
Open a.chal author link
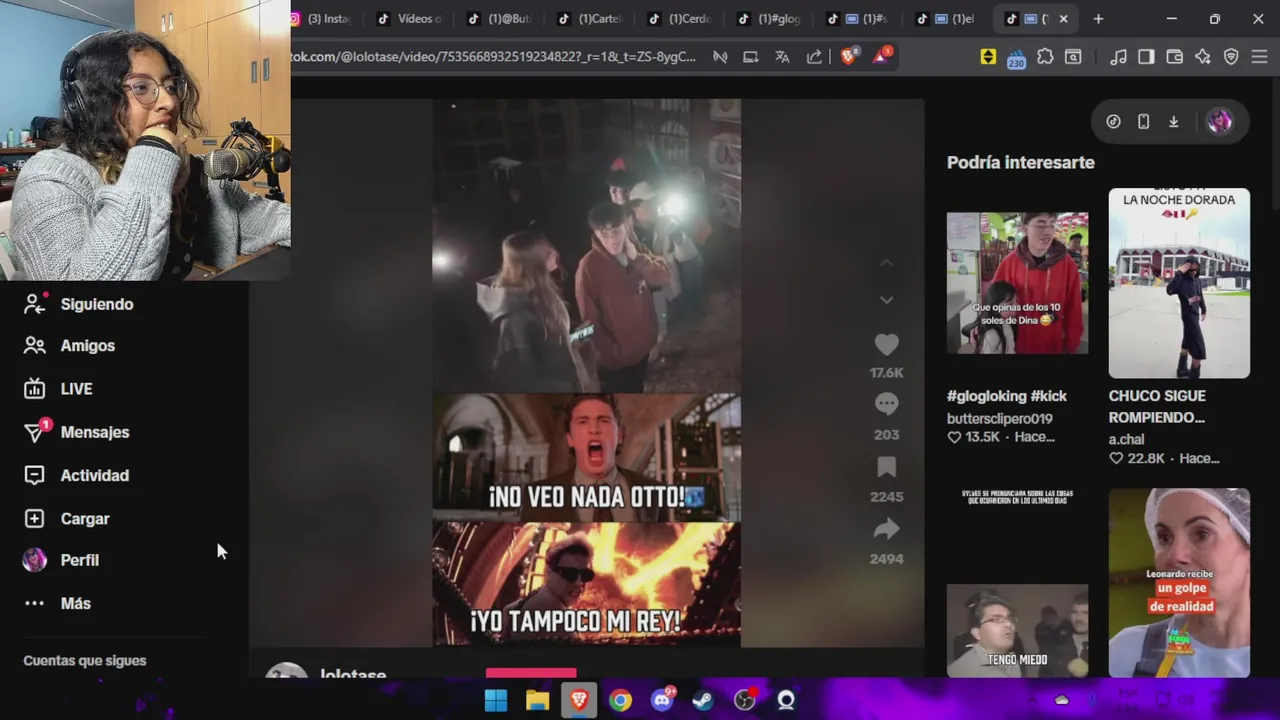pyautogui.click(x=1126, y=439)
